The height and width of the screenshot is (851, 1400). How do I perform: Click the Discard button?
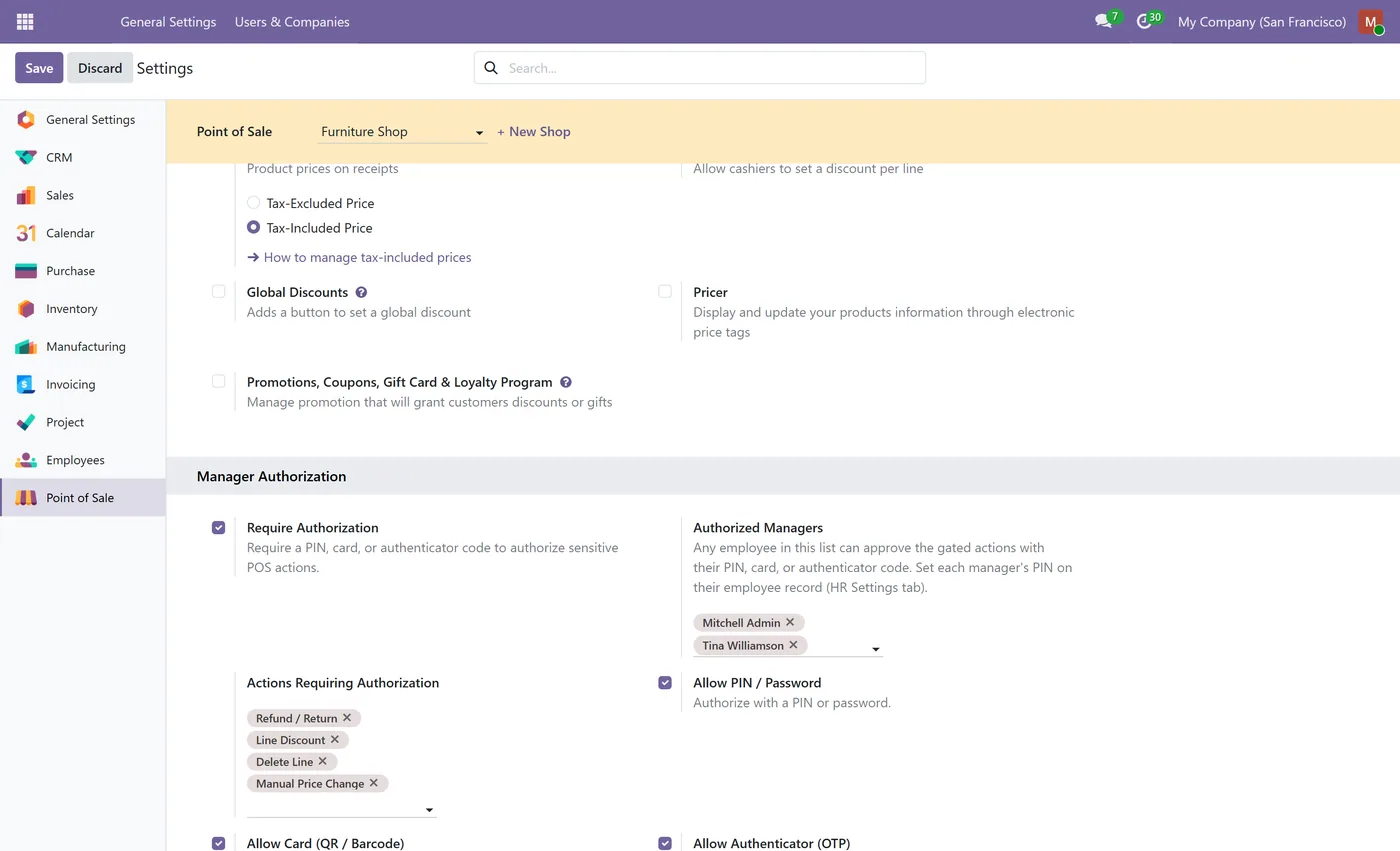(100, 68)
